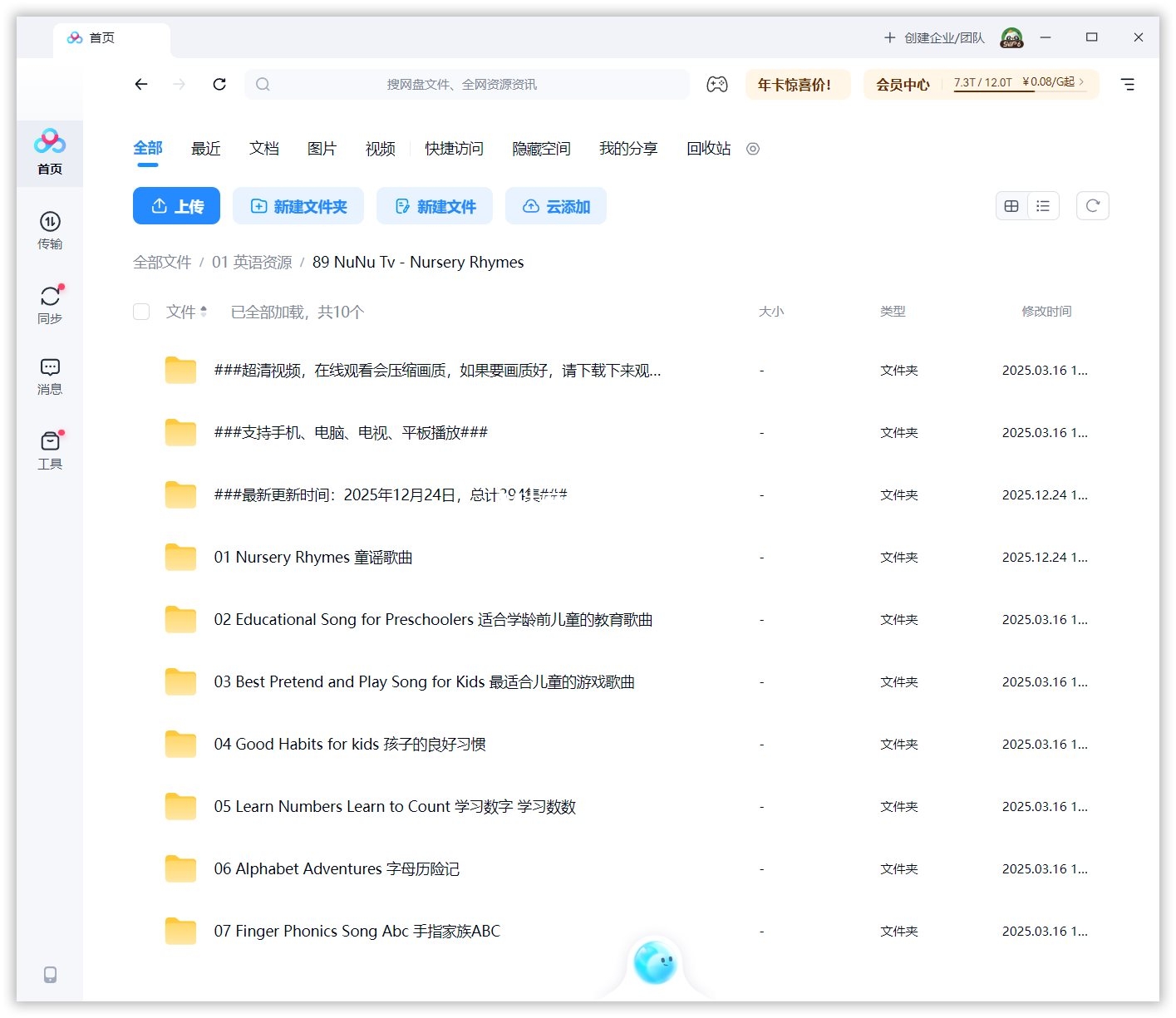The image size is (1176, 1018).
Task: Click the 上传 upload button
Action: pyautogui.click(x=176, y=206)
